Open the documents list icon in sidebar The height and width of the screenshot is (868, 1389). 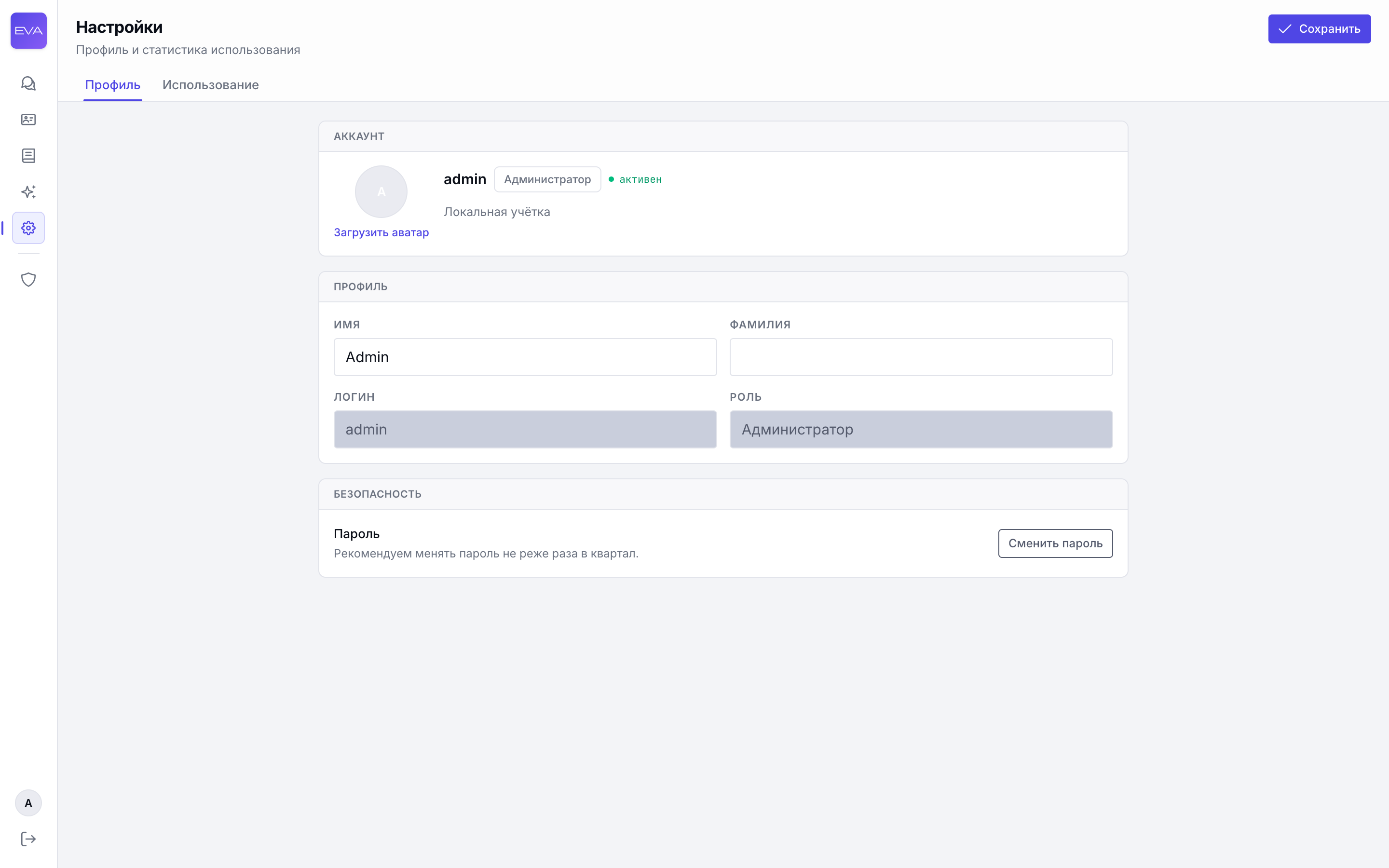tap(28, 156)
